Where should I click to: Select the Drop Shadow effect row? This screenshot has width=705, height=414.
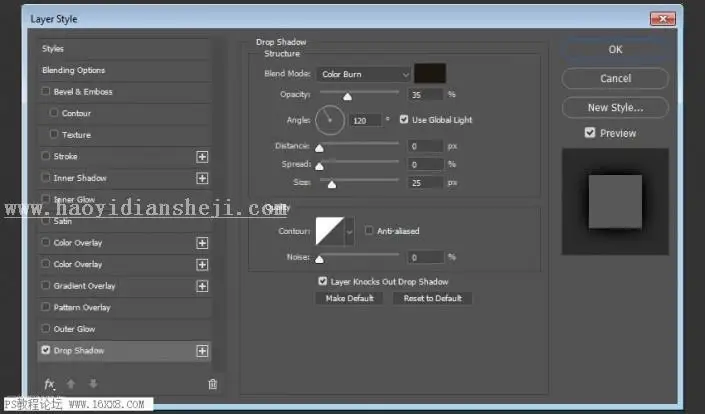point(124,351)
